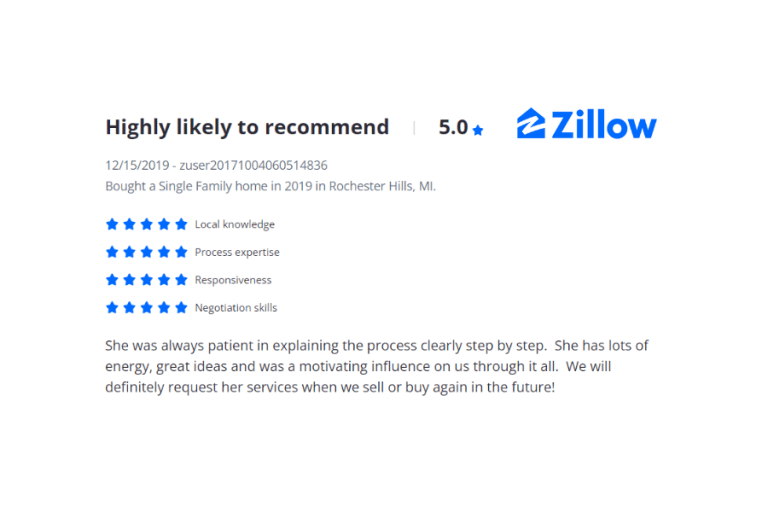Screen dimensions: 768x512
Task: Click the "Bought a Single Family home" line
Action: [270, 186]
